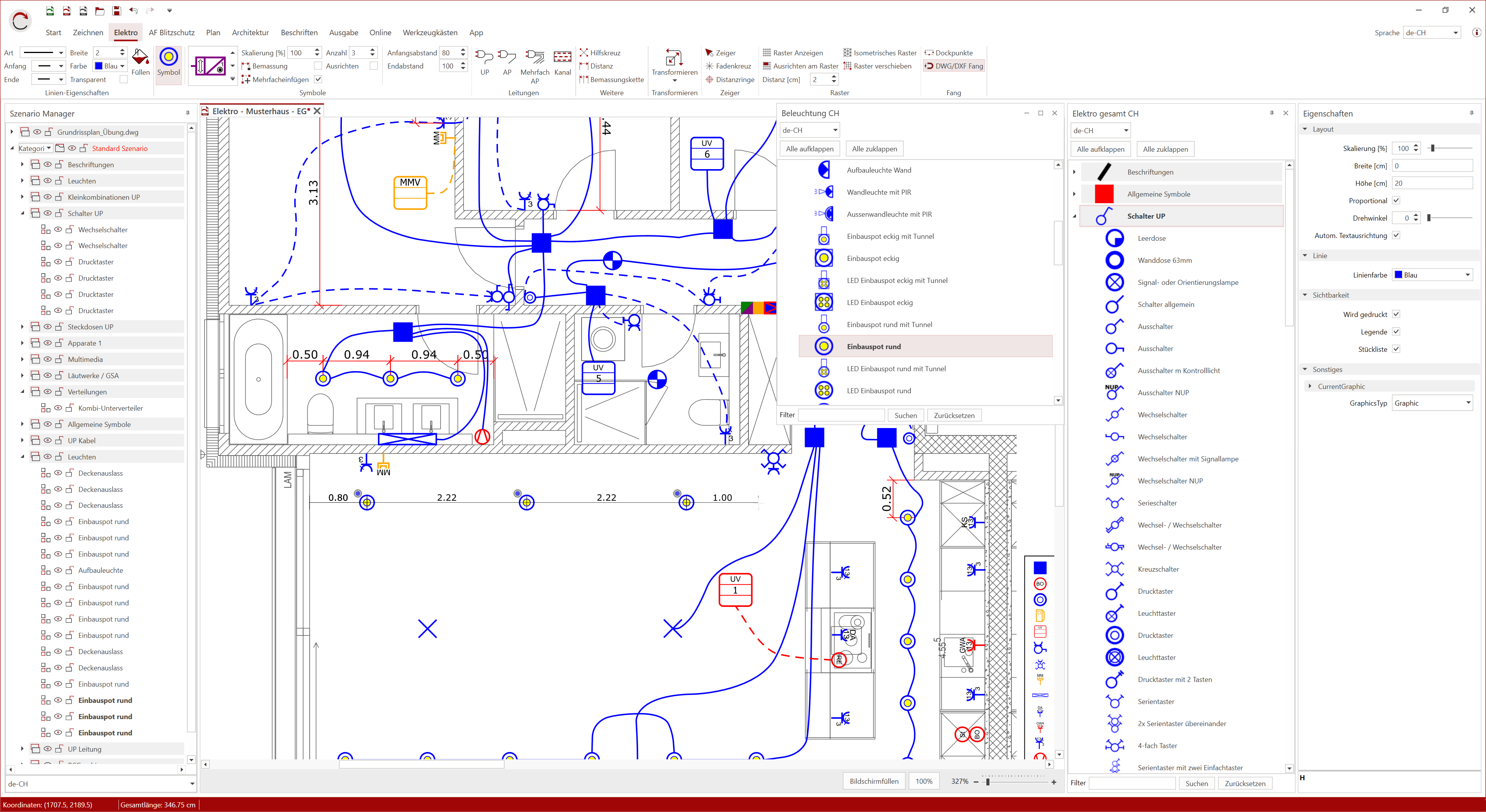Screen dimensions: 1486x812
Task: Expand the Steckdosen UP tree node
Action: tap(22, 326)
